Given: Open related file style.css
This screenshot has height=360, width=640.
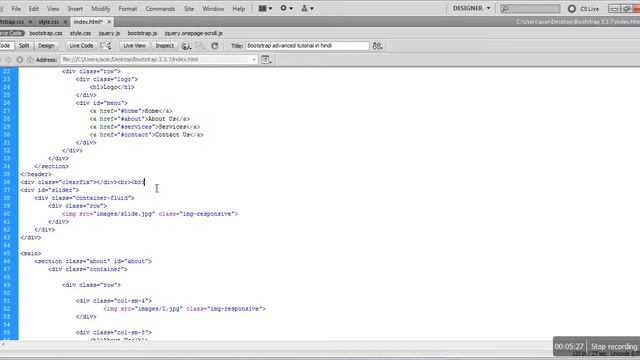Looking at the screenshot, I should (80, 33).
